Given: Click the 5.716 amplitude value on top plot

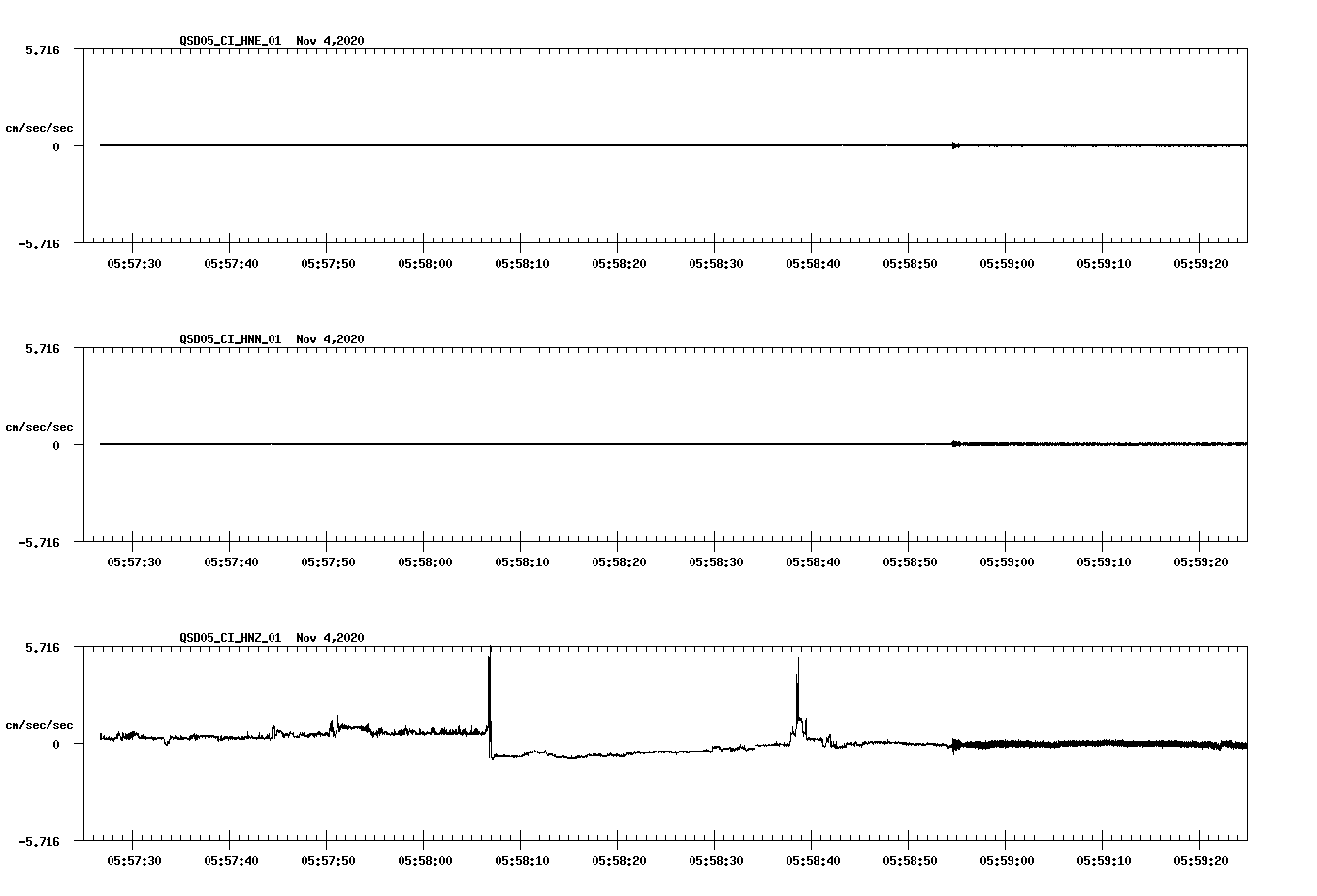Looking at the screenshot, I should pyautogui.click(x=44, y=48).
